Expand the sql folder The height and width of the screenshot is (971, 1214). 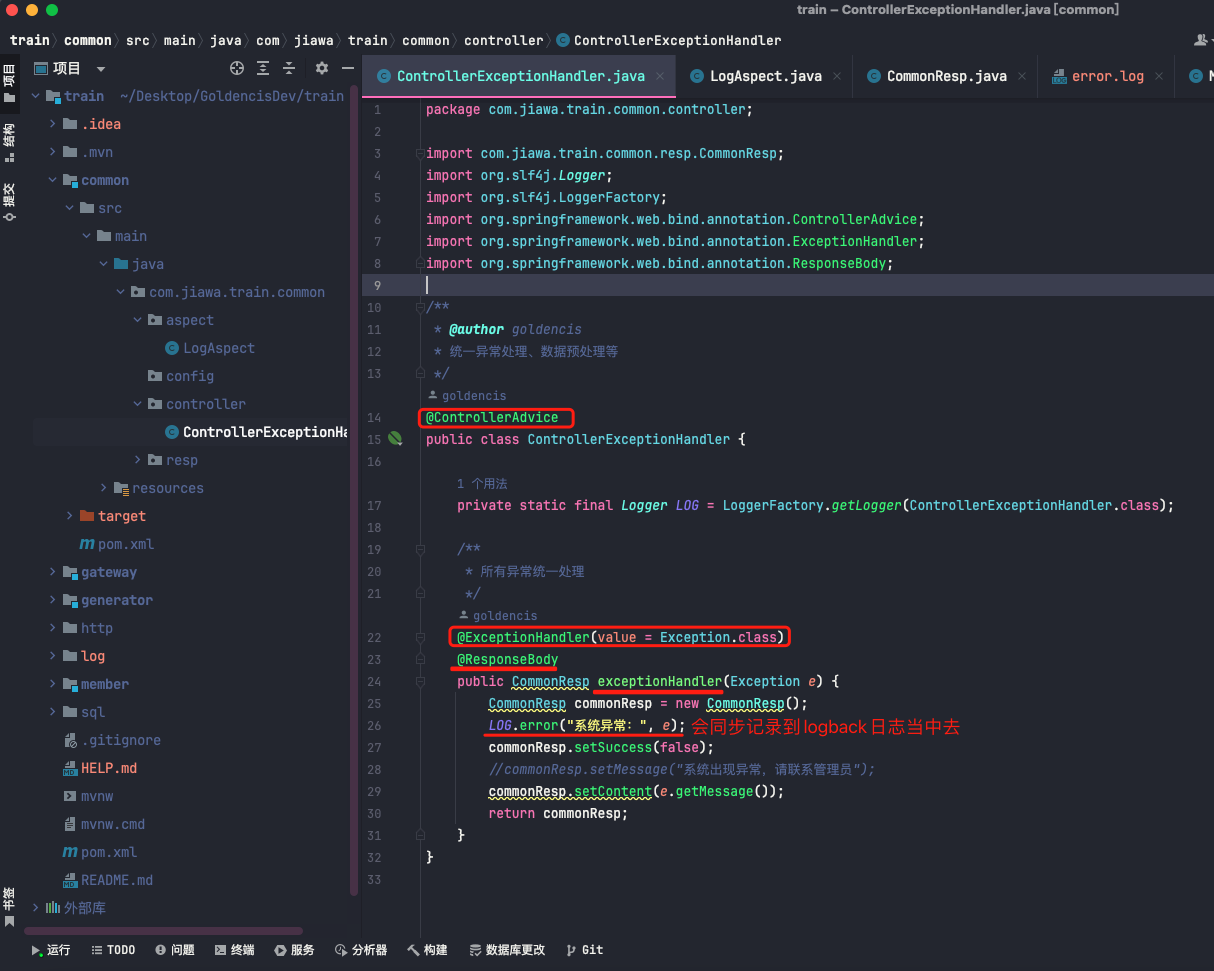pos(53,712)
